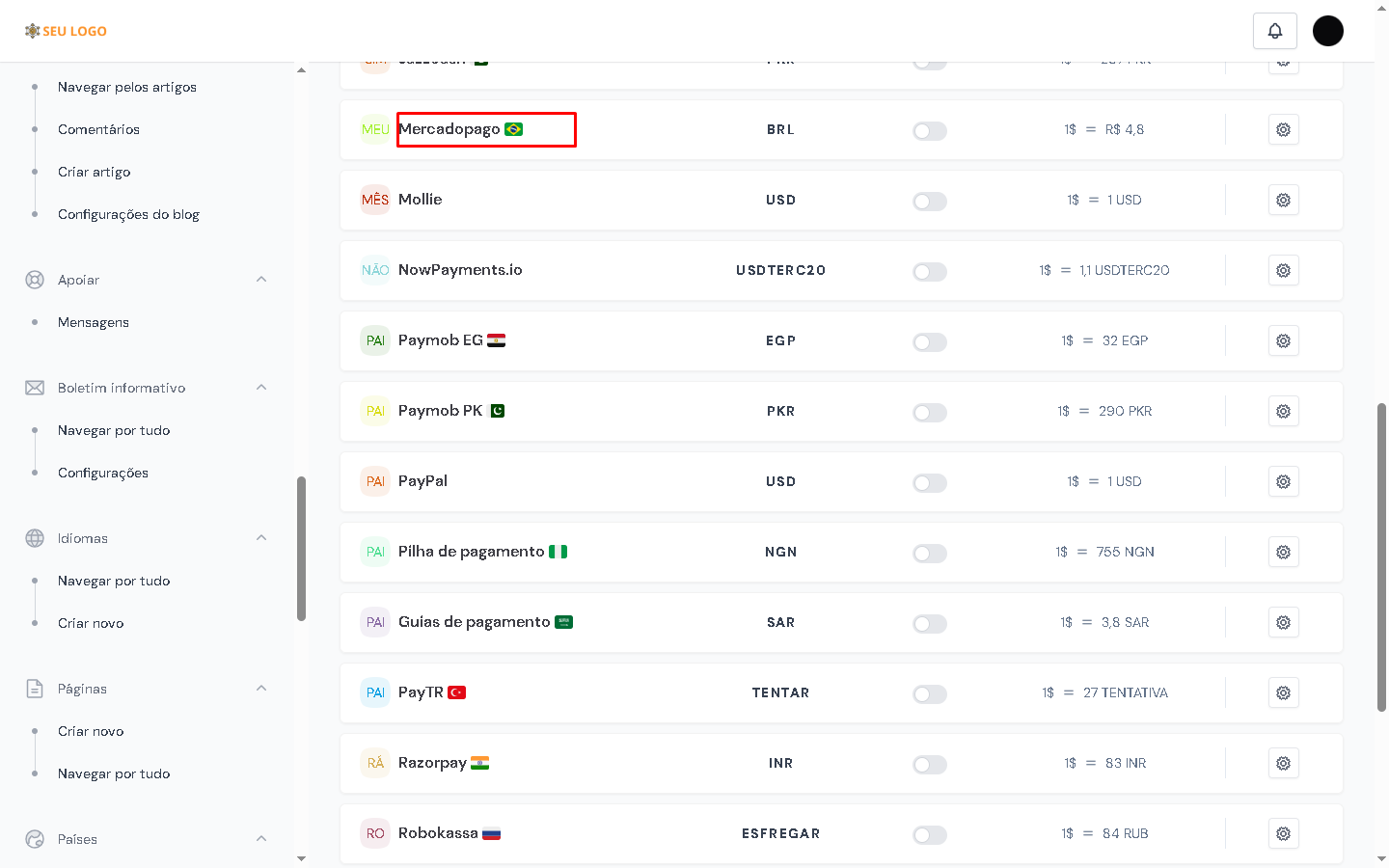Open NowPayments.io settings gear
Screen dimensions: 1389x868
[1283, 270]
